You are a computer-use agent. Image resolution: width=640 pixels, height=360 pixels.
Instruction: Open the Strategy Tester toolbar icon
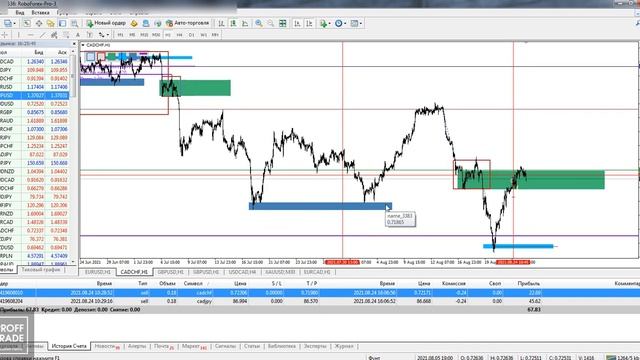tap(74, 24)
